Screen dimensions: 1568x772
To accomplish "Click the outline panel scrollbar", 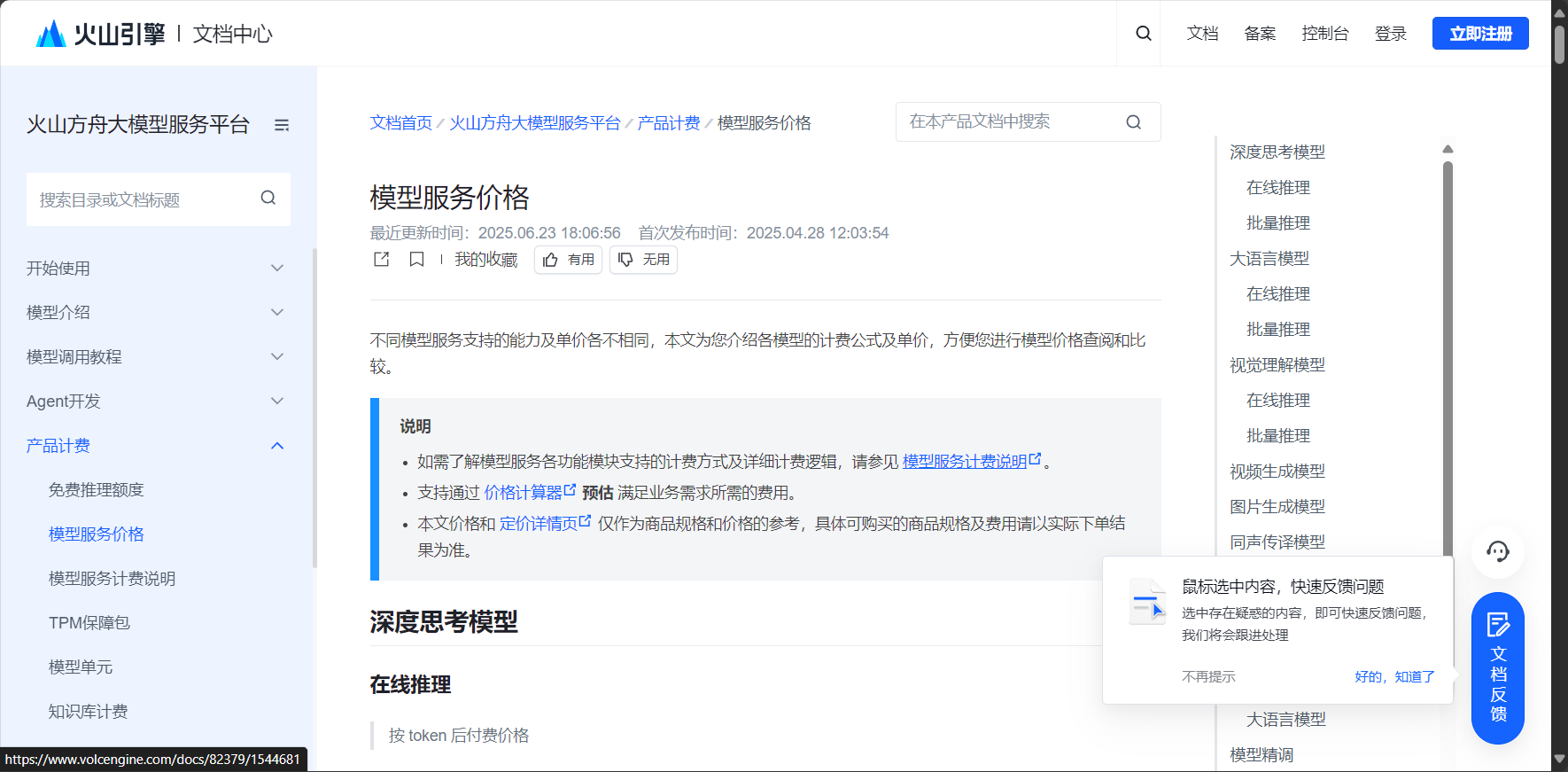I will [x=1448, y=358].
